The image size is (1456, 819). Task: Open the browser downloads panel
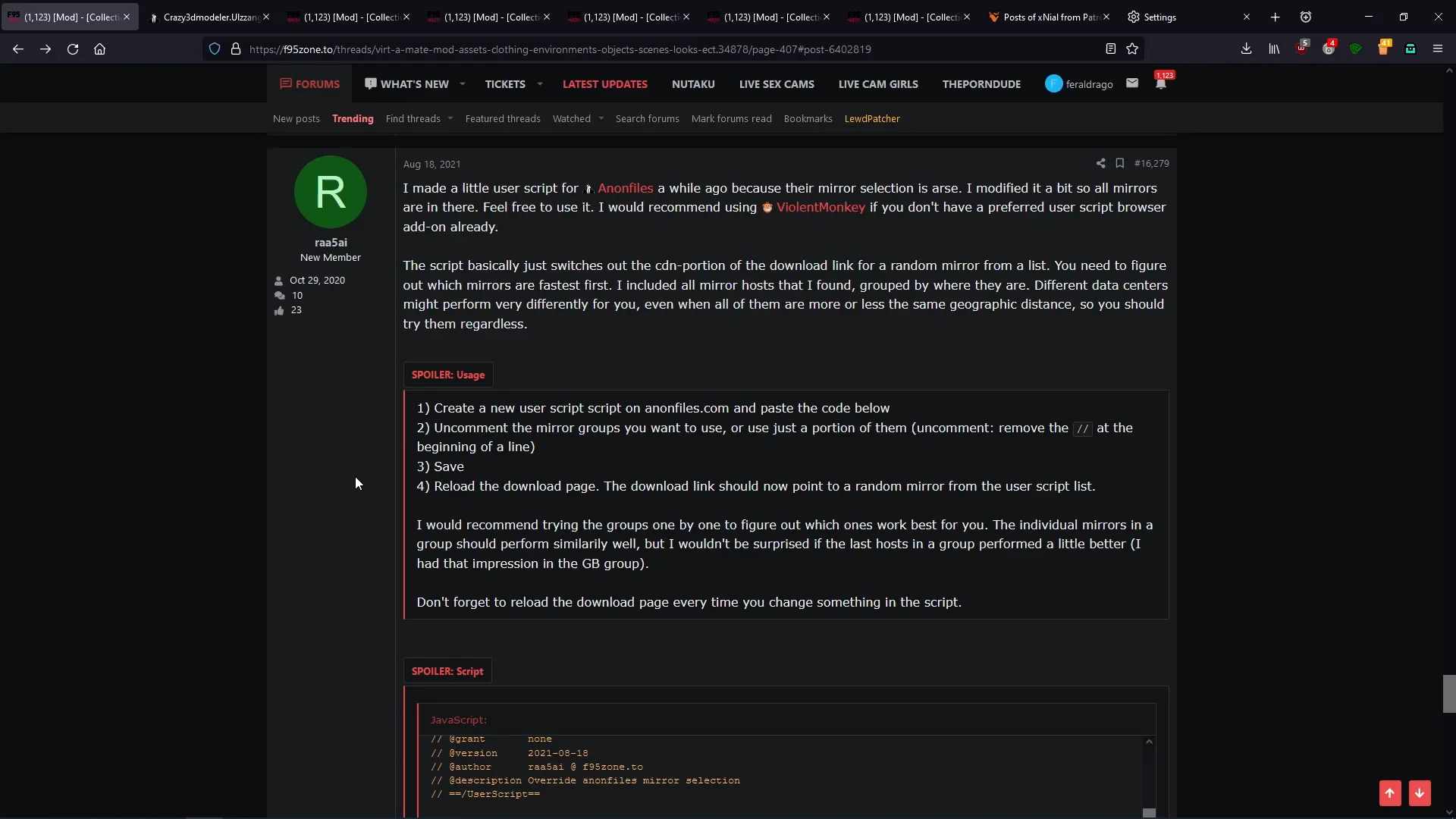click(x=1246, y=49)
